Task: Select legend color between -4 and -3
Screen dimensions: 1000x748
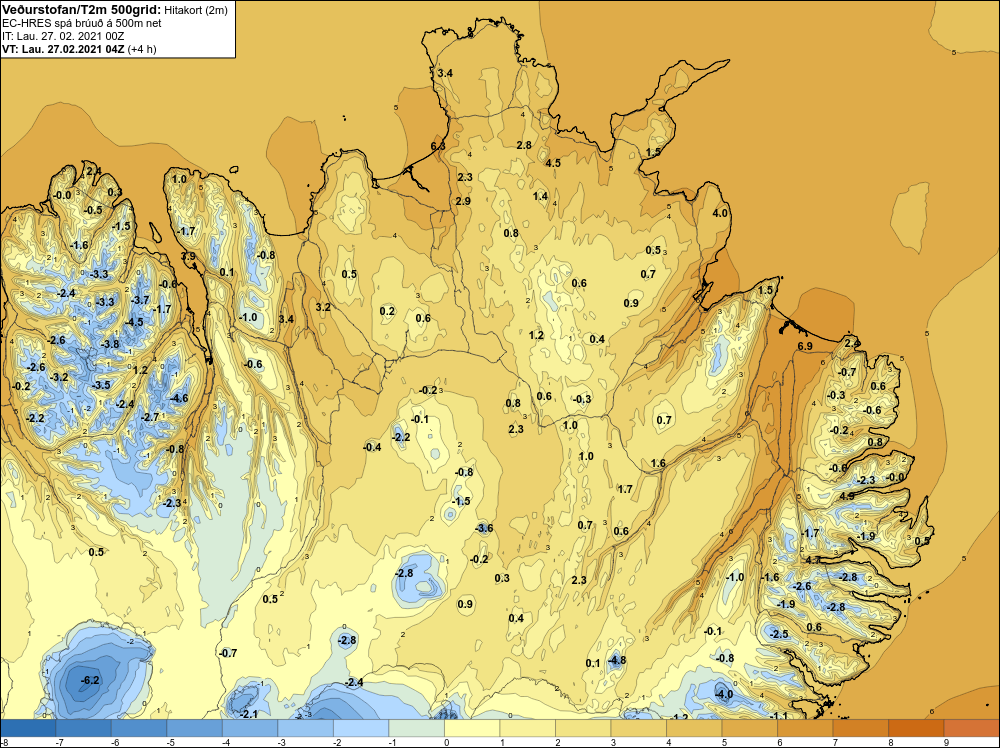Action: (250, 728)
